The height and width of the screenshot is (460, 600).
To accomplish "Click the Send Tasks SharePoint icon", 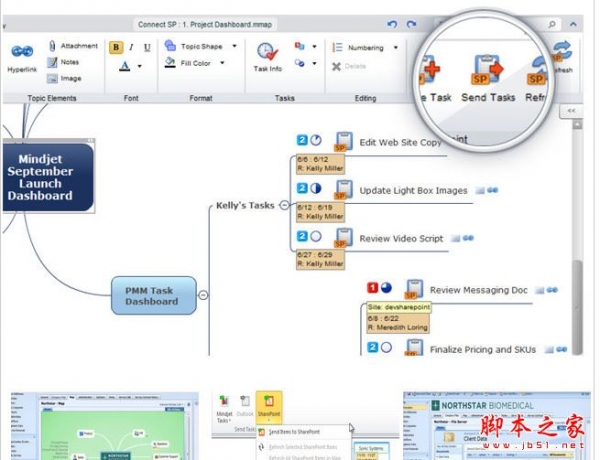I will click(488, 70).
